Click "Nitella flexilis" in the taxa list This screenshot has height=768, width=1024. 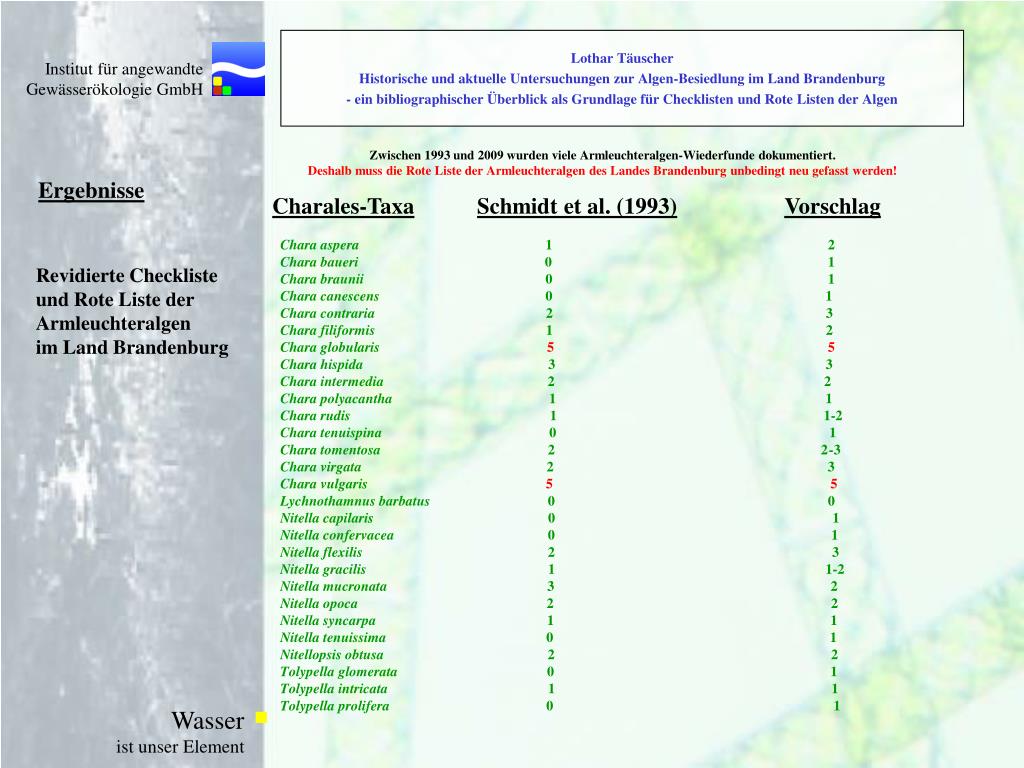pos(321,552)
